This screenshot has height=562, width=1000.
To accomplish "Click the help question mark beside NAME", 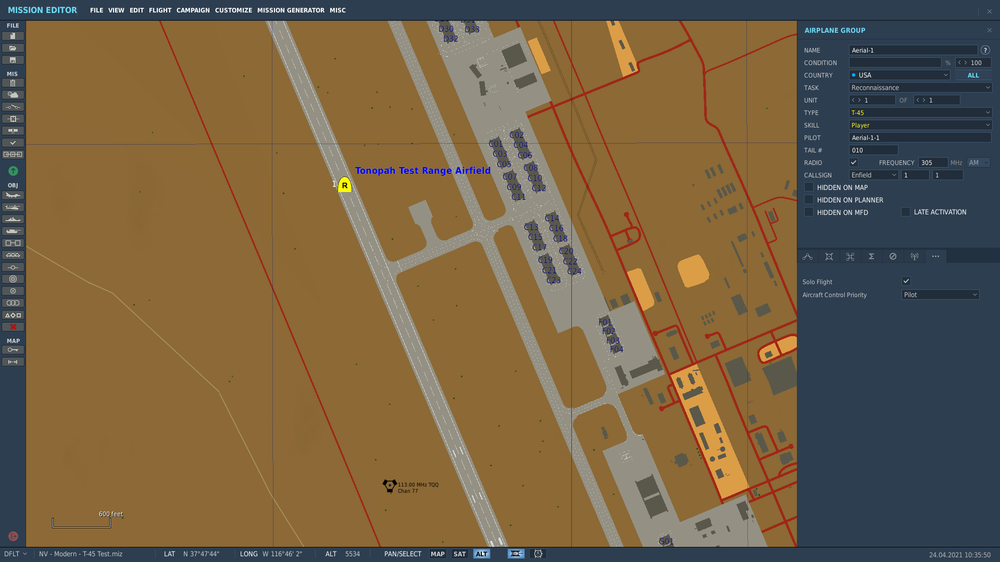I will click(985, 50).
